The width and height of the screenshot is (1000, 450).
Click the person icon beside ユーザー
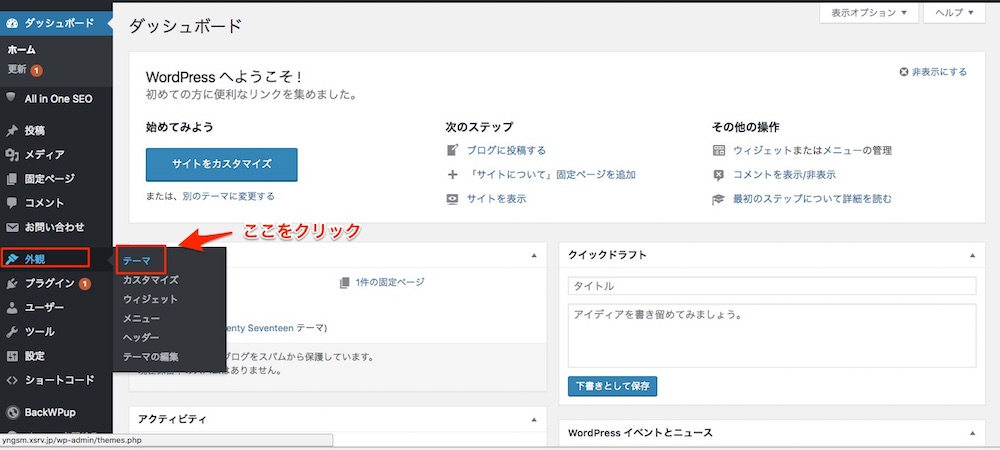[x=11, y=307]
